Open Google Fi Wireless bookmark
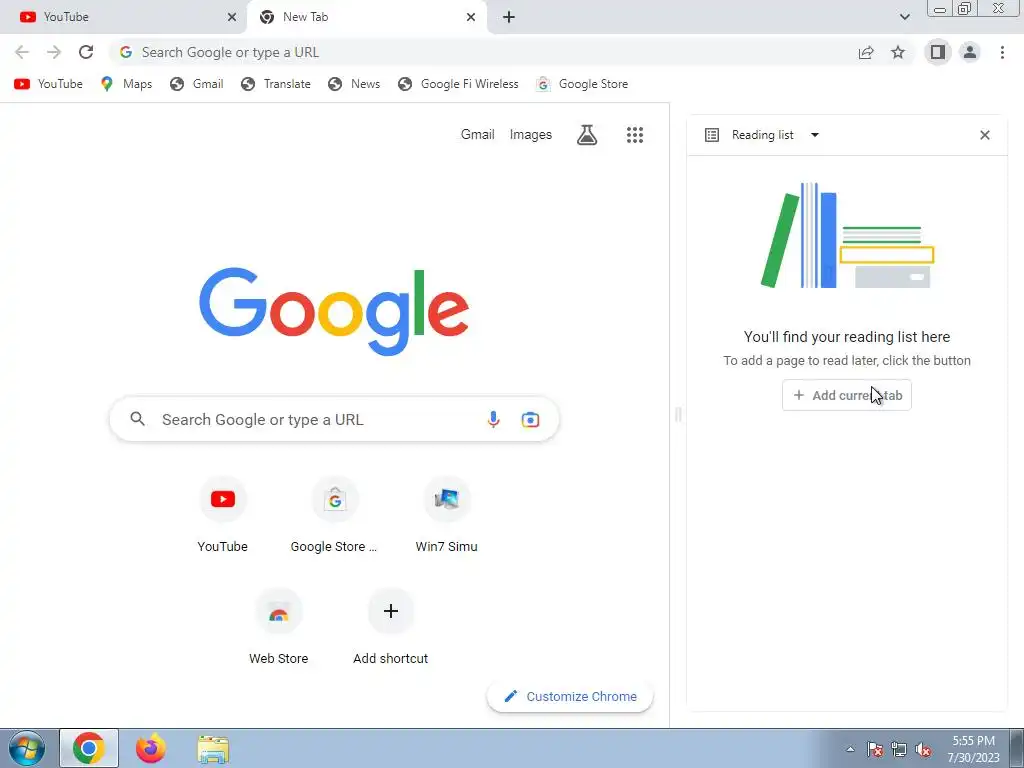The width and height of the screenshot is (1024, 768). coord(458,84)
